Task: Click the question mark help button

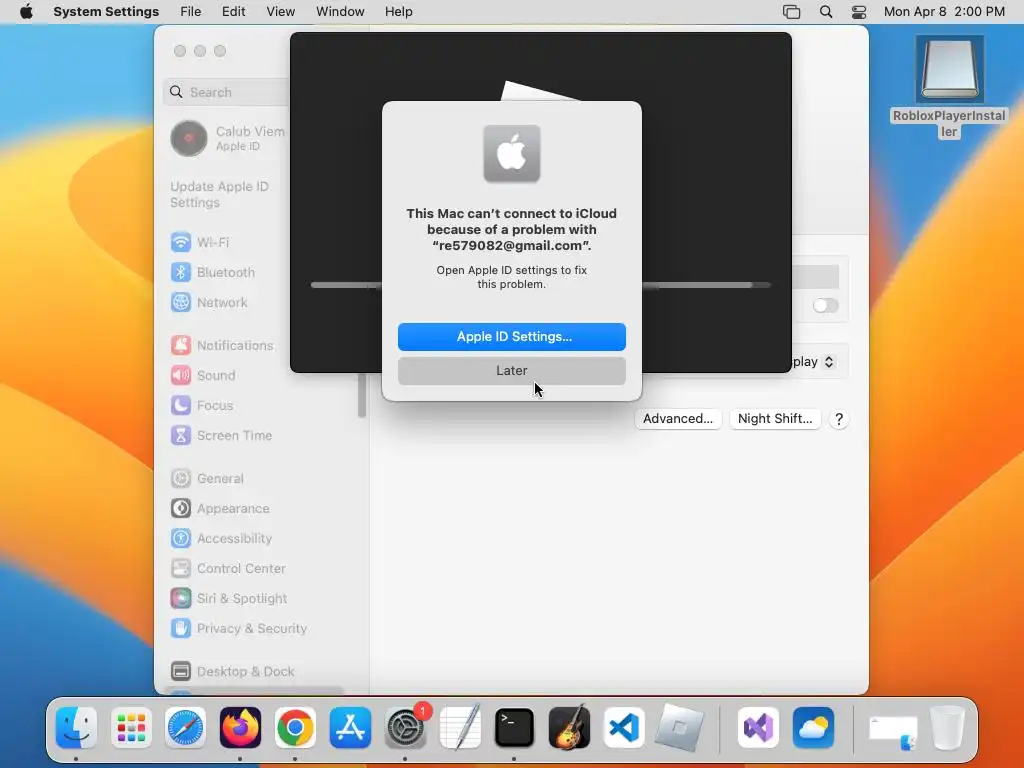Action: pyautogui.click(x=839, y=419)
